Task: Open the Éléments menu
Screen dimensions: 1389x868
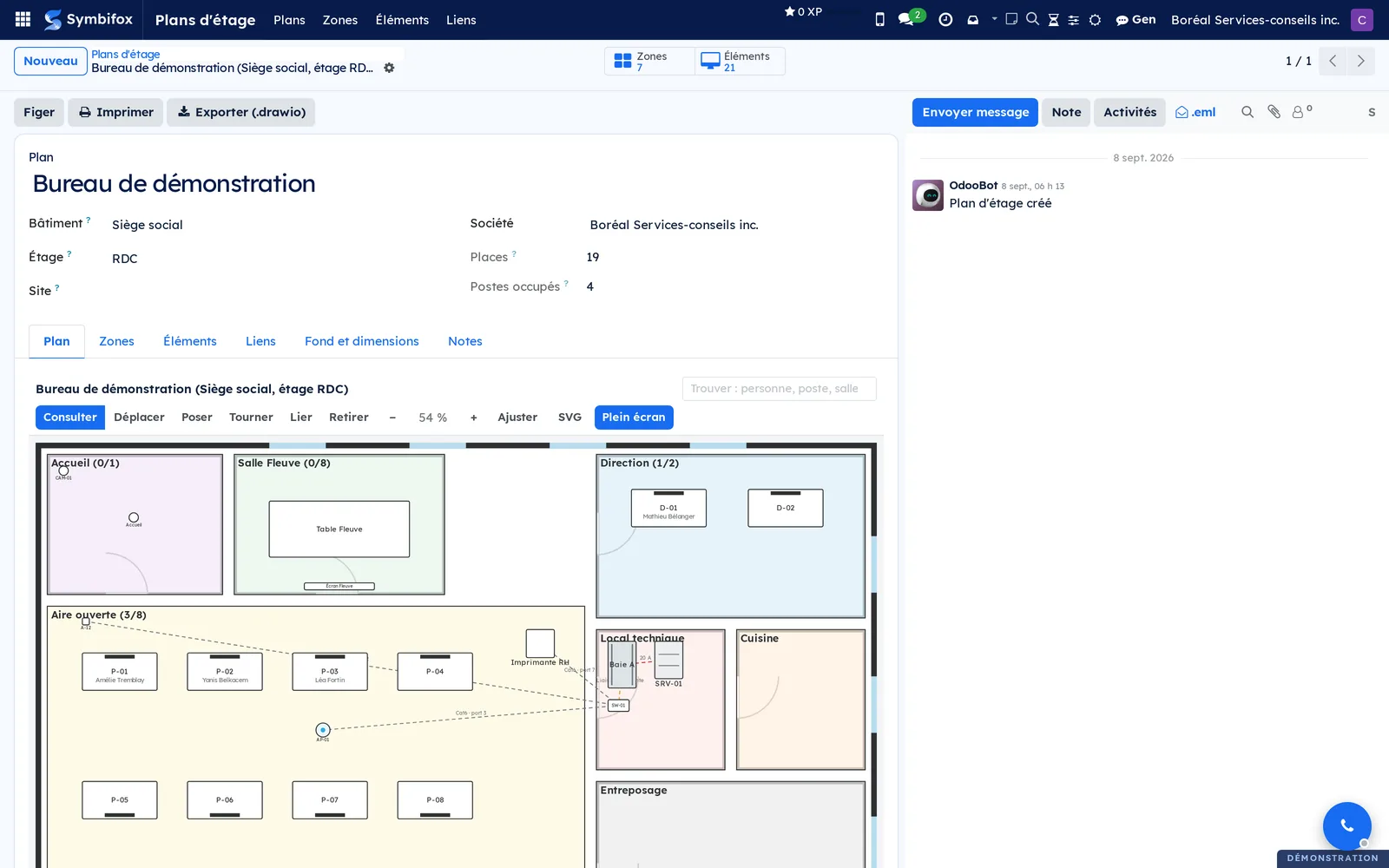Action: click(x=402, y=19)
